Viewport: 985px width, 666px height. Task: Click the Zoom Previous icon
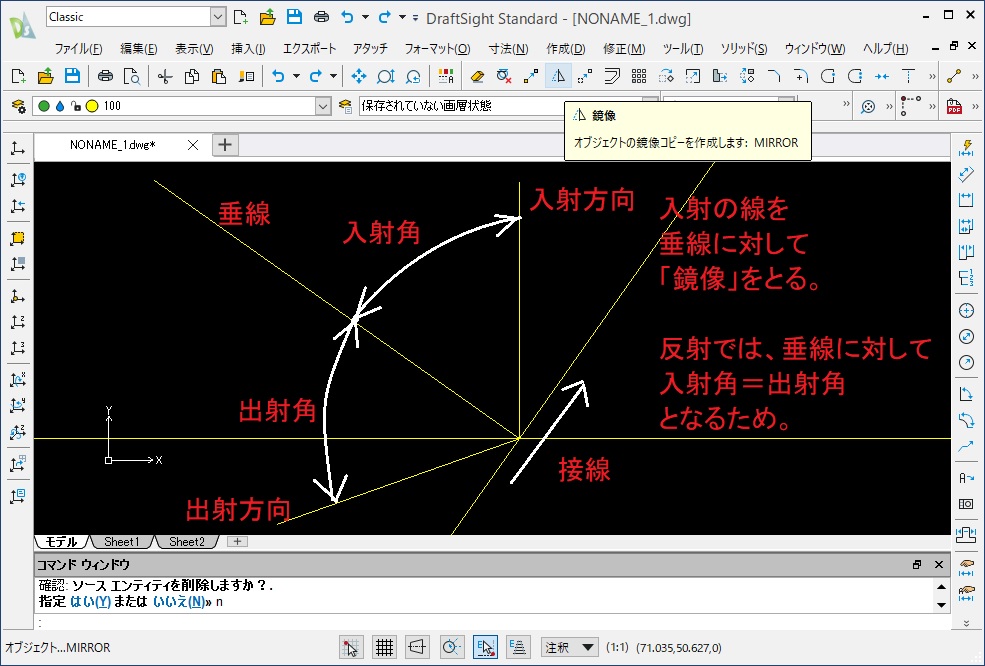tap(413, 77)
